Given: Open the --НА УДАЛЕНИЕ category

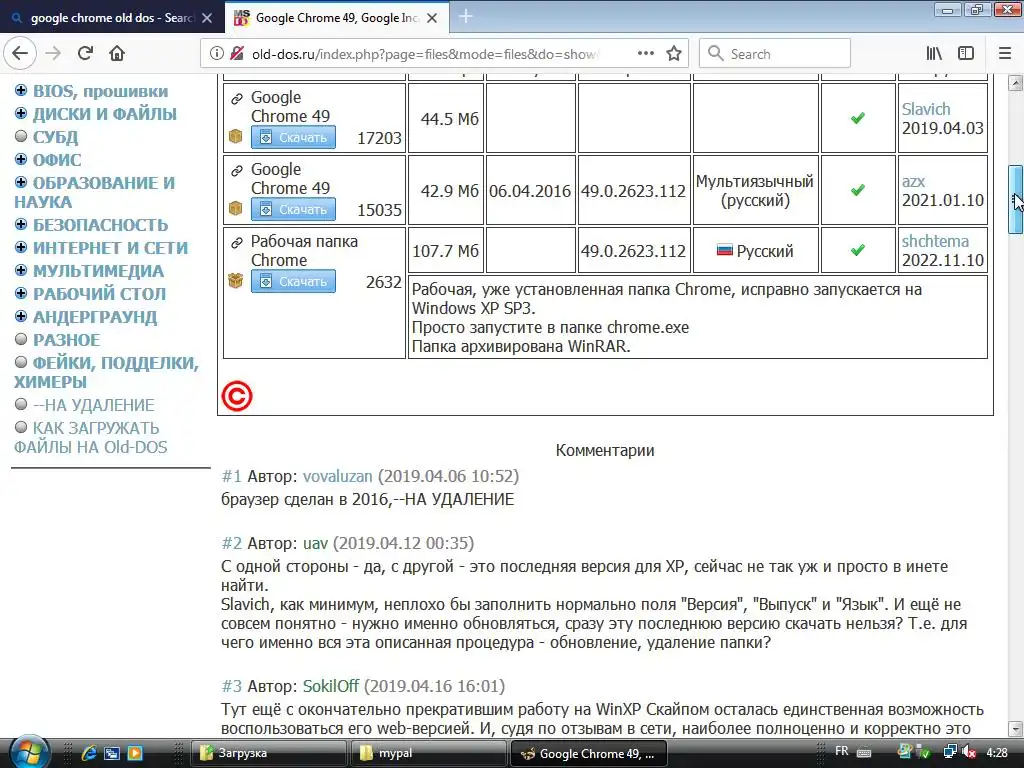Looking at the screenshot, I should coord(93,406).
